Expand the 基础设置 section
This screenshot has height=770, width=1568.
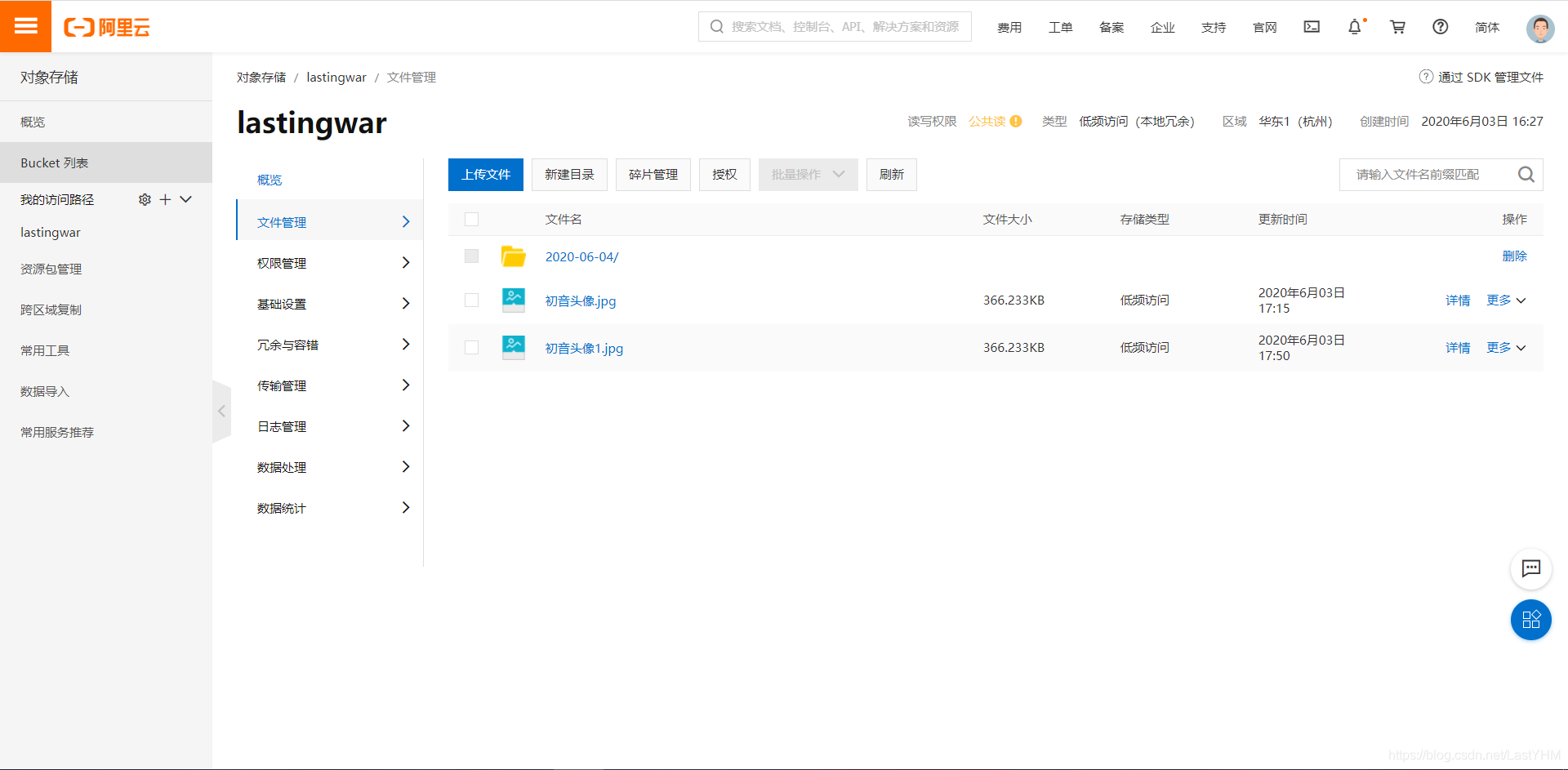pyautogui.click(x=330, y=304)
